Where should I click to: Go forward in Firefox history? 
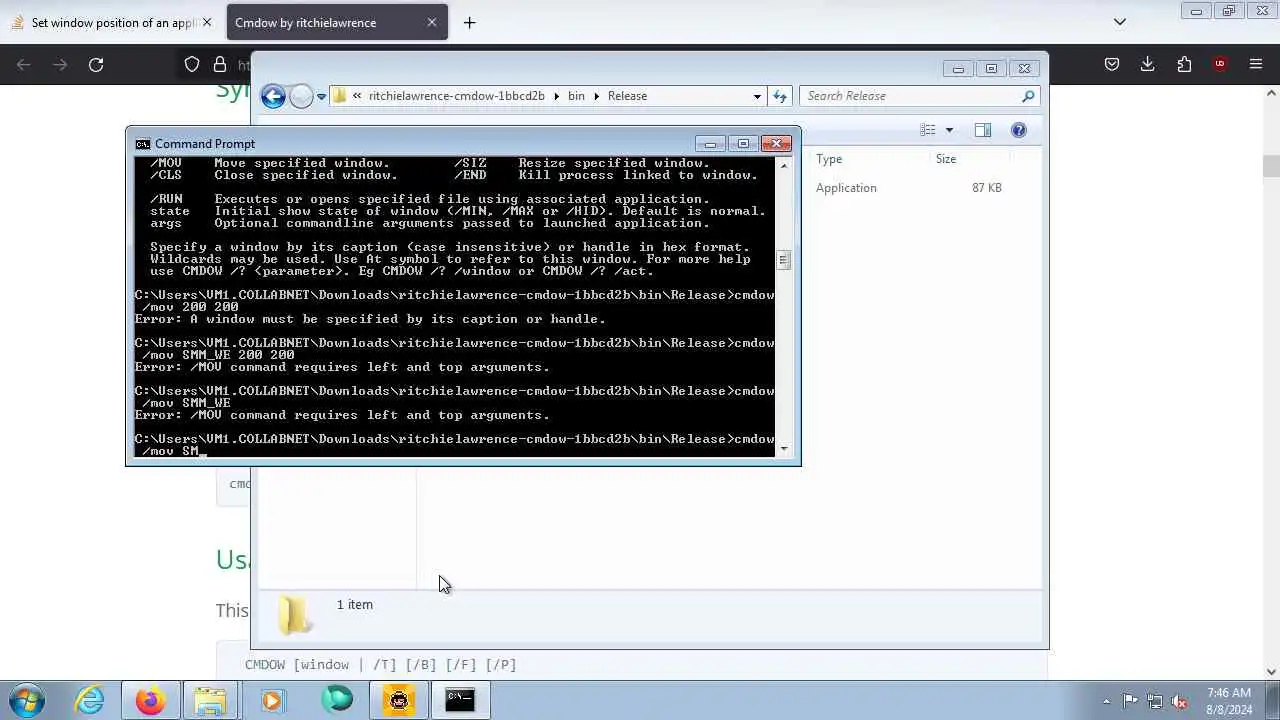60,64
